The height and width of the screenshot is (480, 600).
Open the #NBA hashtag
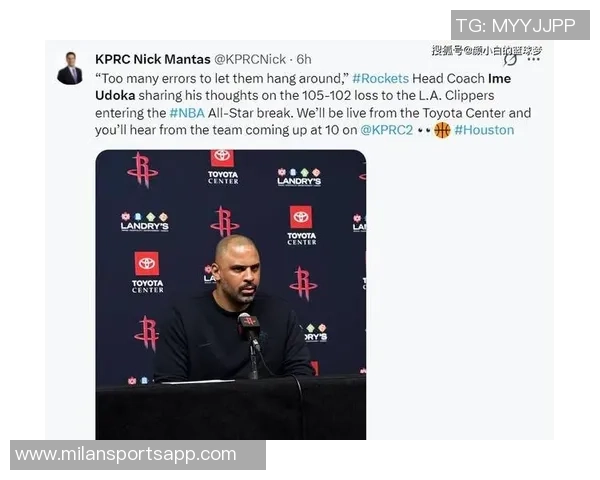[187, 113]
